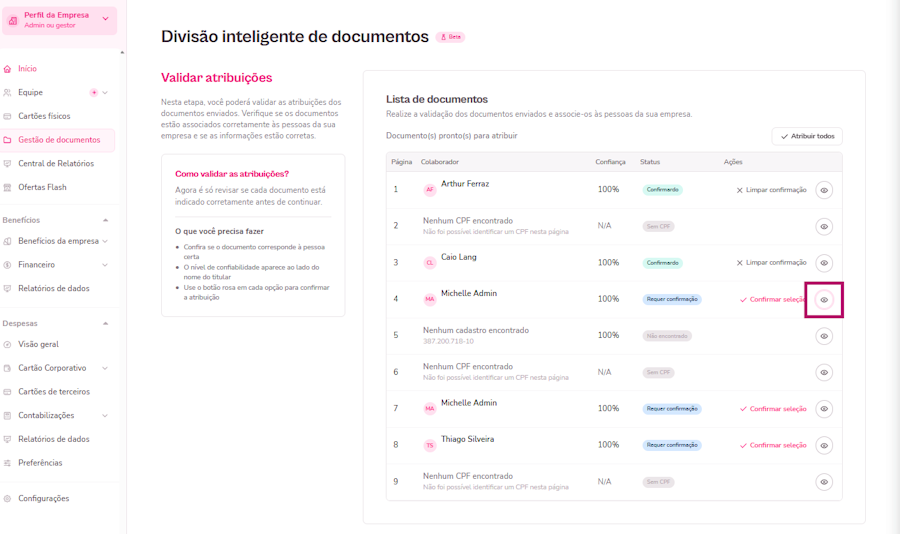Click the AF avatar for Arthur Ferraz
Screen dimensions: 900x534
[x=429, y=189]
